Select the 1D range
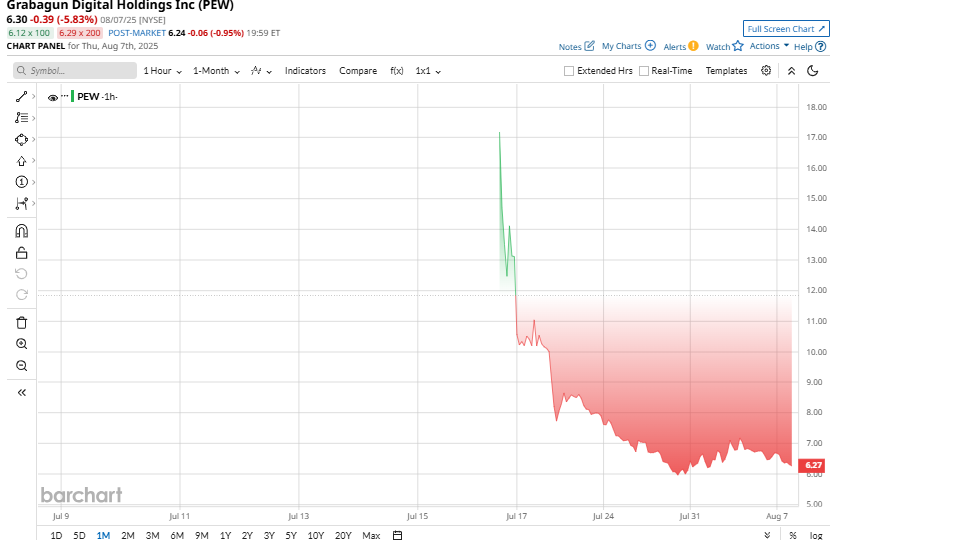The width and height of the screenshot is (971, 540). click(56, 535)
